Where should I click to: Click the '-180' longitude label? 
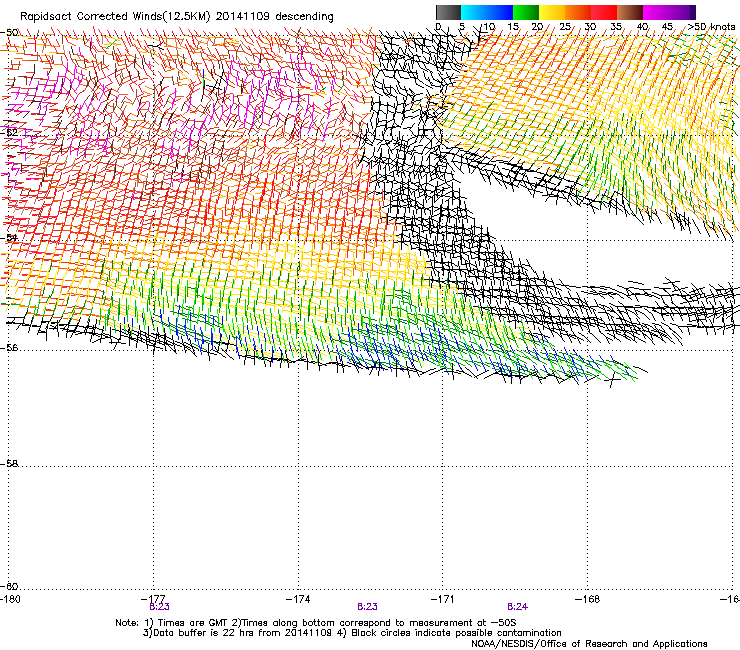(x=10, y=599)
